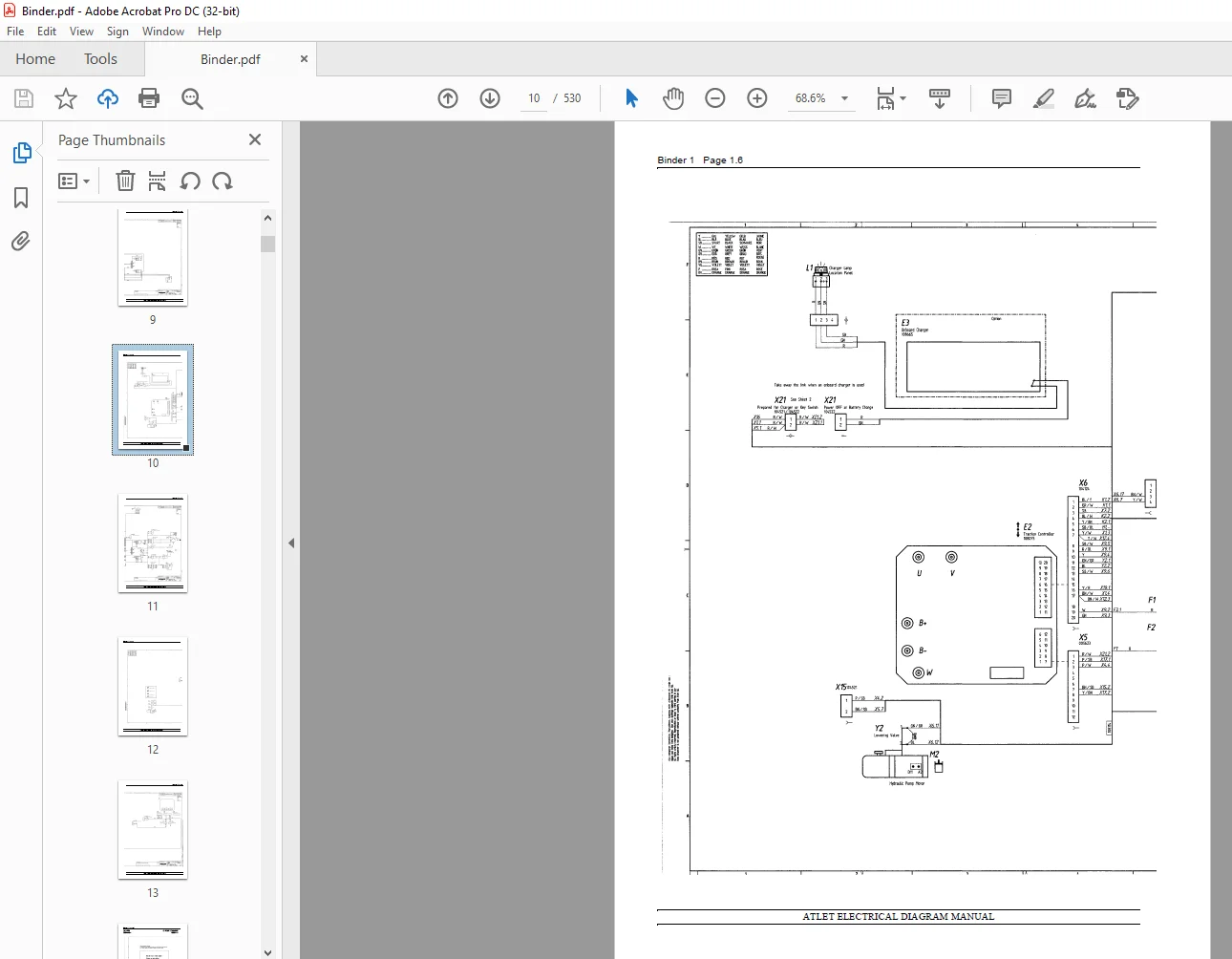Close the Binder.pdf tab
1232x959 pixels.
pyautogui.click(x=304, y=59)
